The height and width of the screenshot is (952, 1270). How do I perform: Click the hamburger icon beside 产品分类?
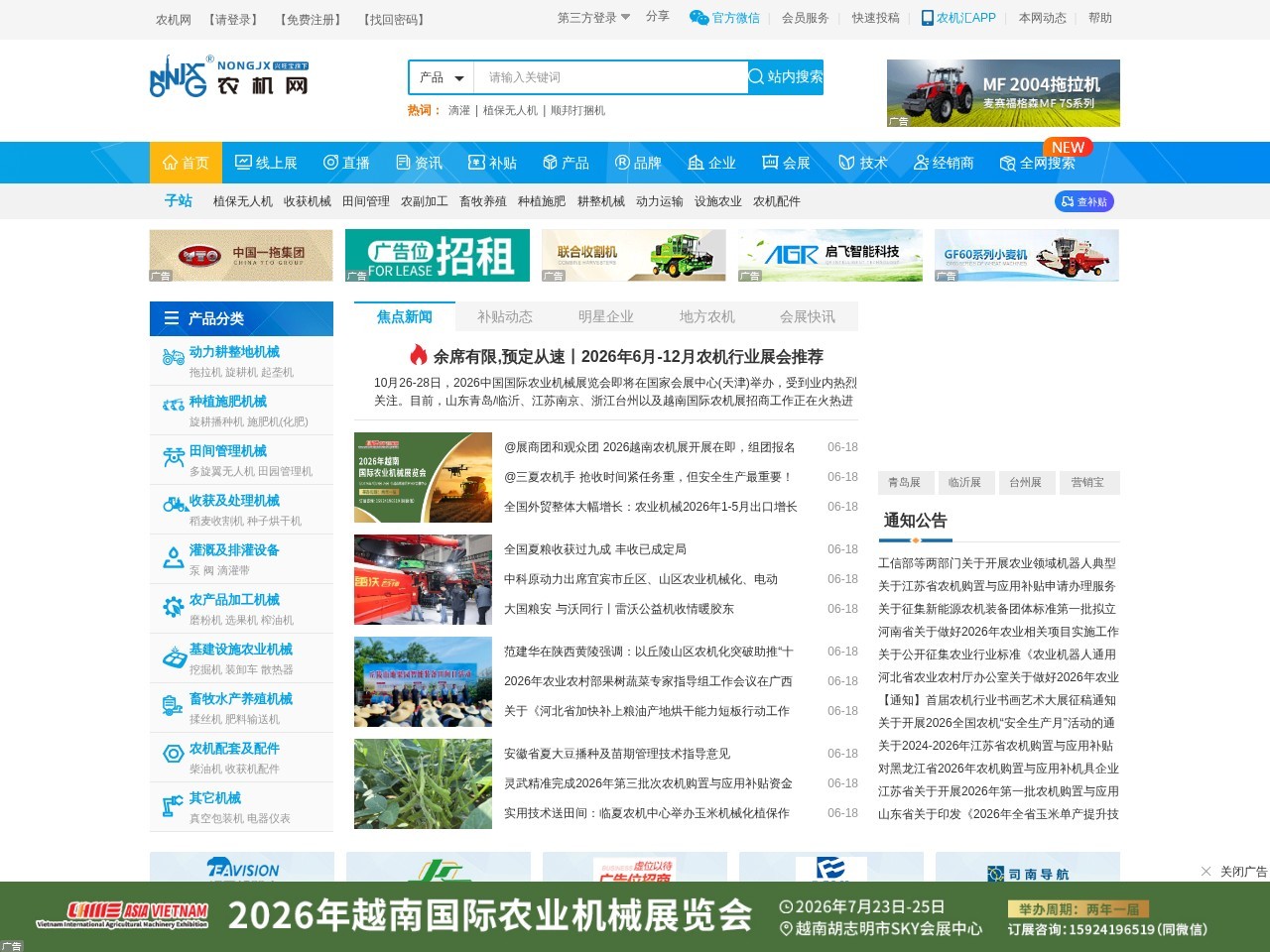pyautogui.click(x=172, y=318)
